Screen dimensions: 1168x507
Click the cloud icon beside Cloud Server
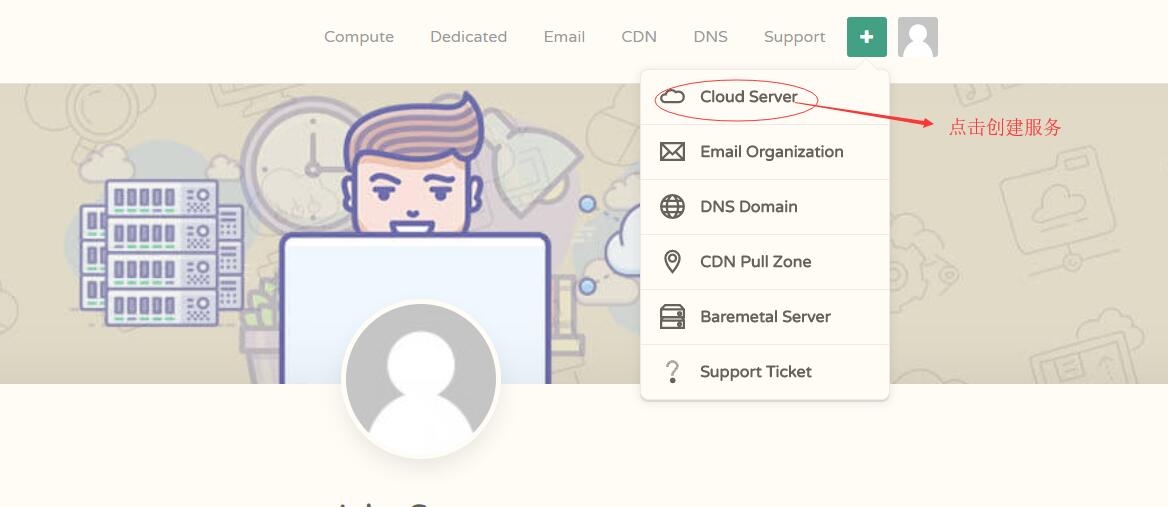(x=672, y=96)
